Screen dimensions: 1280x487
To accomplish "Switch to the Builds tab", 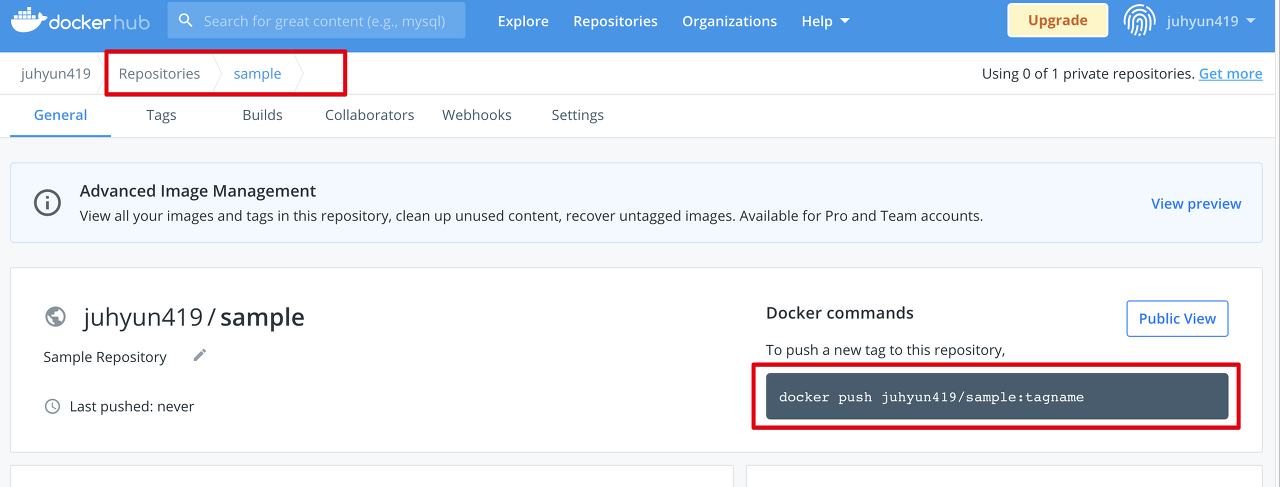I will click(262, 115).
